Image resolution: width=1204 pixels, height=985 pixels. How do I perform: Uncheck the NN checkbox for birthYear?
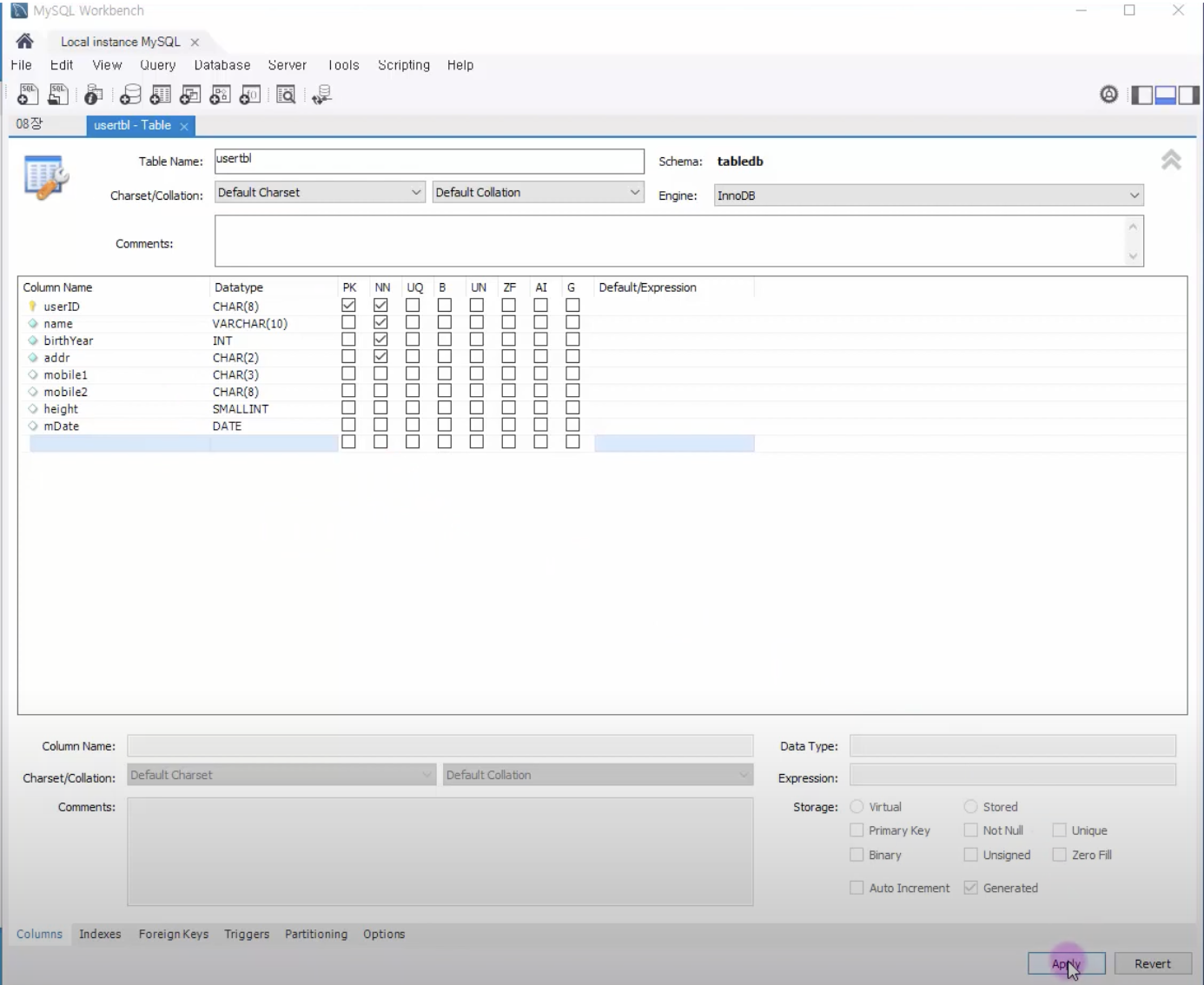point(380,340)
